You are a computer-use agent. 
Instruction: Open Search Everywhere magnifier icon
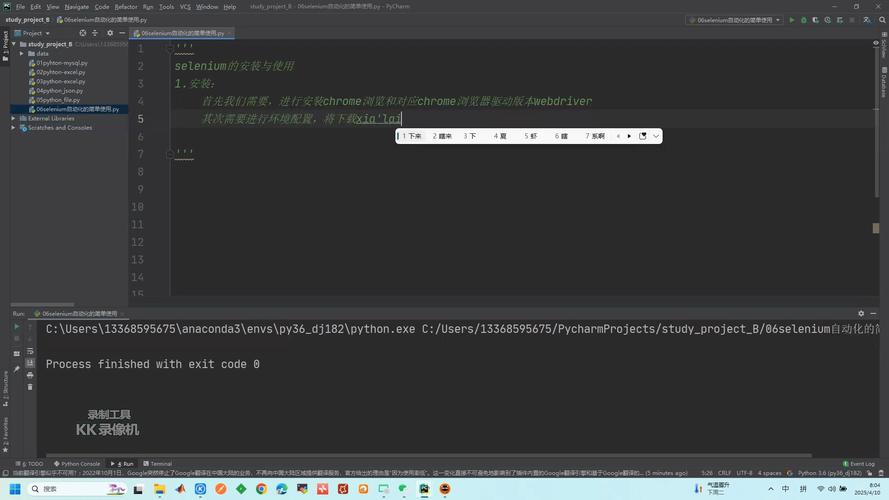point(882,20)
